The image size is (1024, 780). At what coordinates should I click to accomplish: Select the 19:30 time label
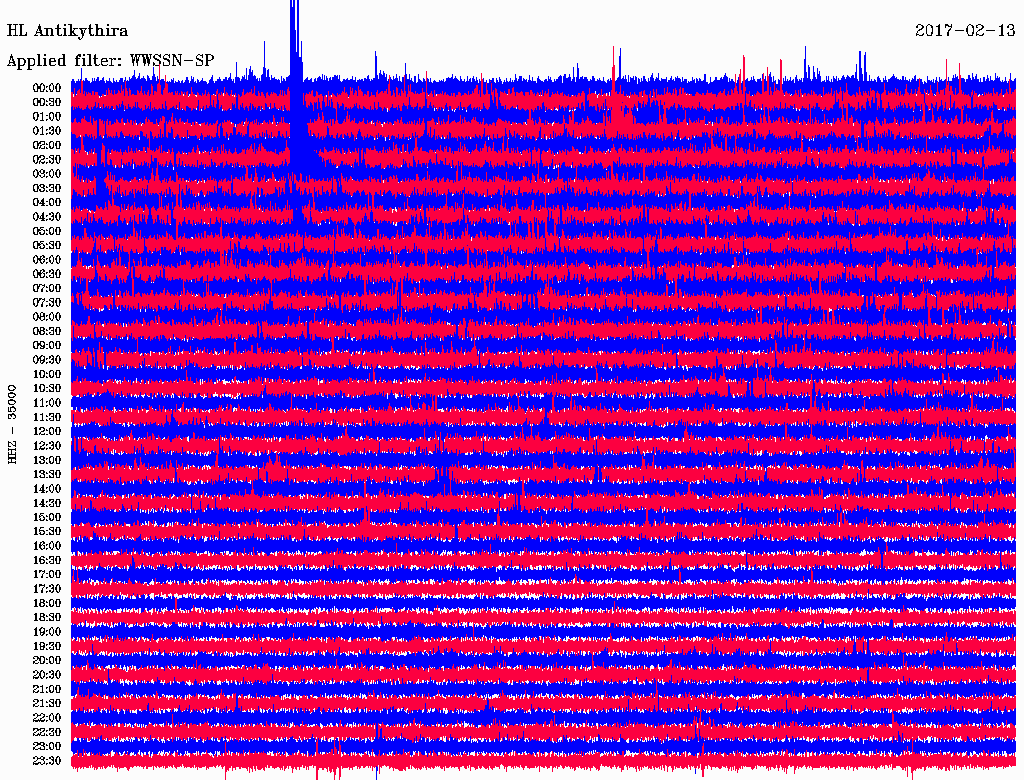pos(47,646)
